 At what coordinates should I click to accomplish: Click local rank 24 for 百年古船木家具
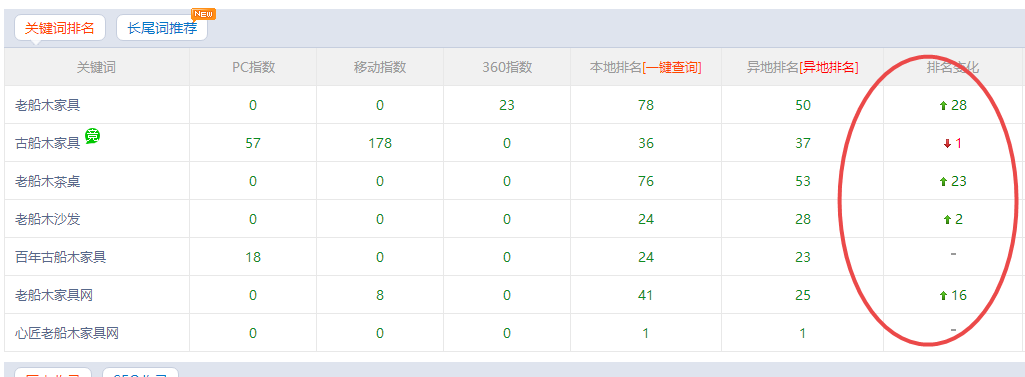click(646, 257)
